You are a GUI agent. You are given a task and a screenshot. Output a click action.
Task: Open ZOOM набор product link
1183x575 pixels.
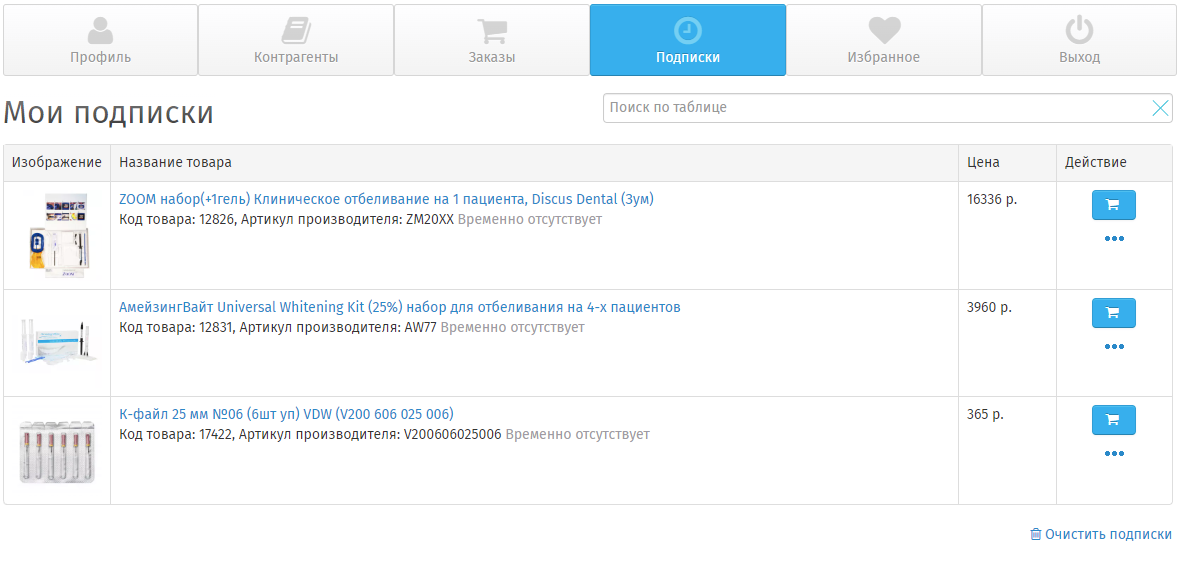click(x=386, y=199)
